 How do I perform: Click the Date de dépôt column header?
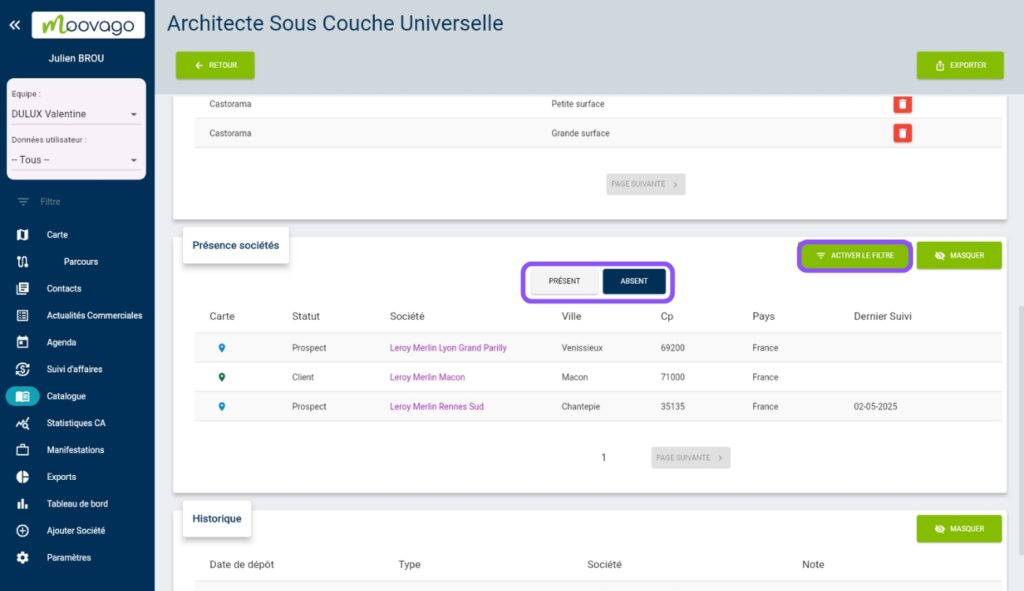[x=242, y=565]
